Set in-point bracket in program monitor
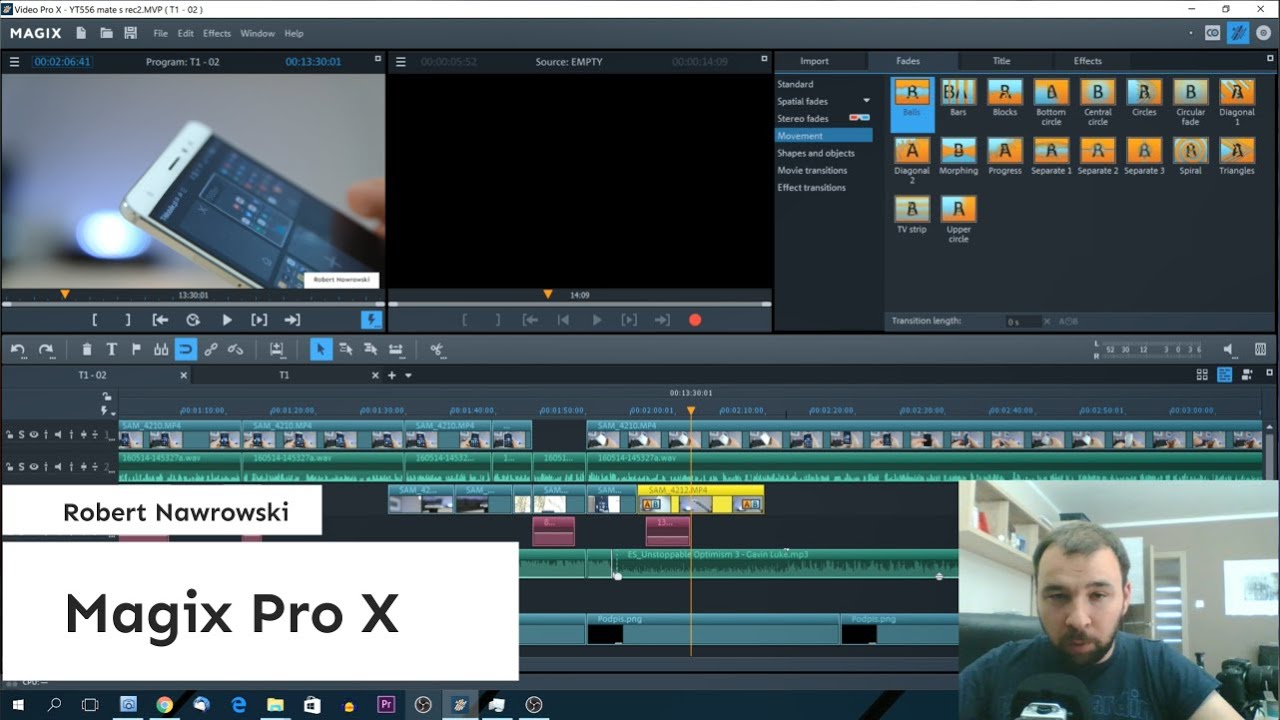1280x720 pixels. [95, 320]
